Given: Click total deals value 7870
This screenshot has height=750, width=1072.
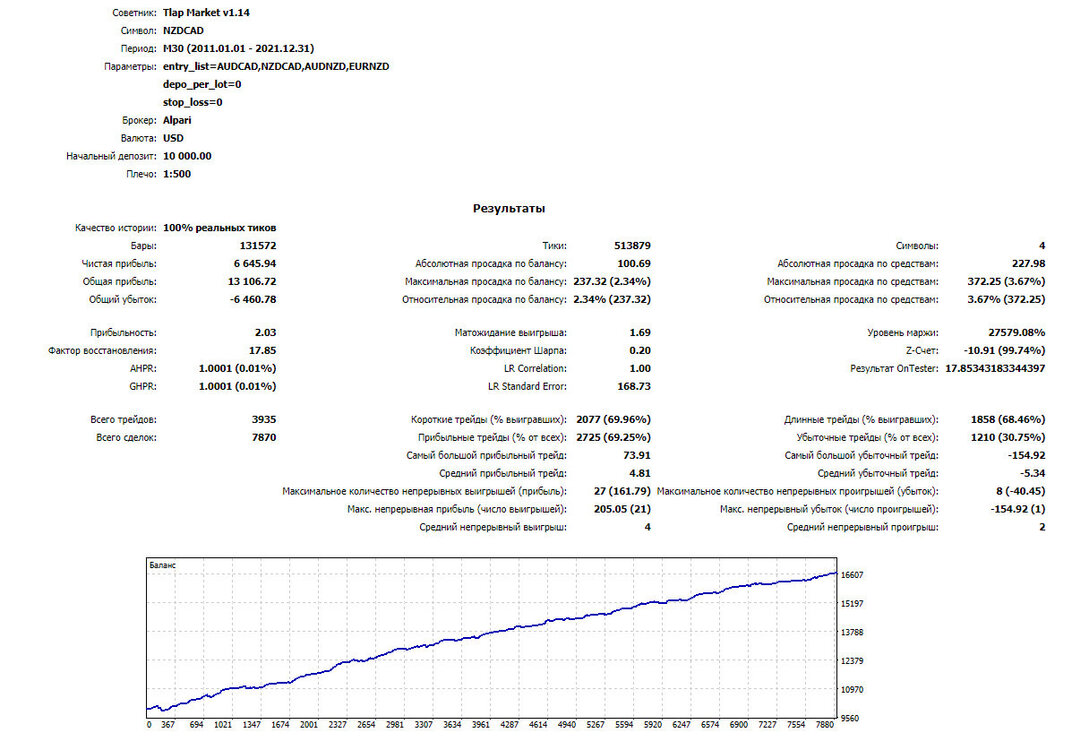Looking at the screenshot, I should (264, 437).
